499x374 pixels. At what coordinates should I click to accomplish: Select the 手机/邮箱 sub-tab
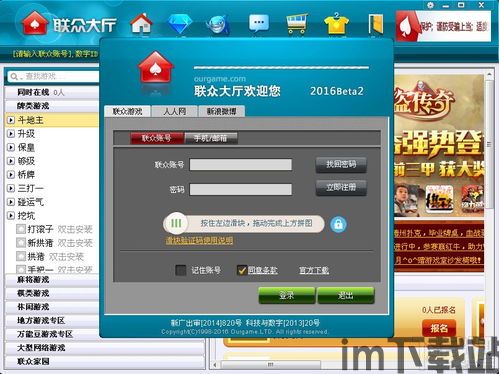[x=211, y=138]
